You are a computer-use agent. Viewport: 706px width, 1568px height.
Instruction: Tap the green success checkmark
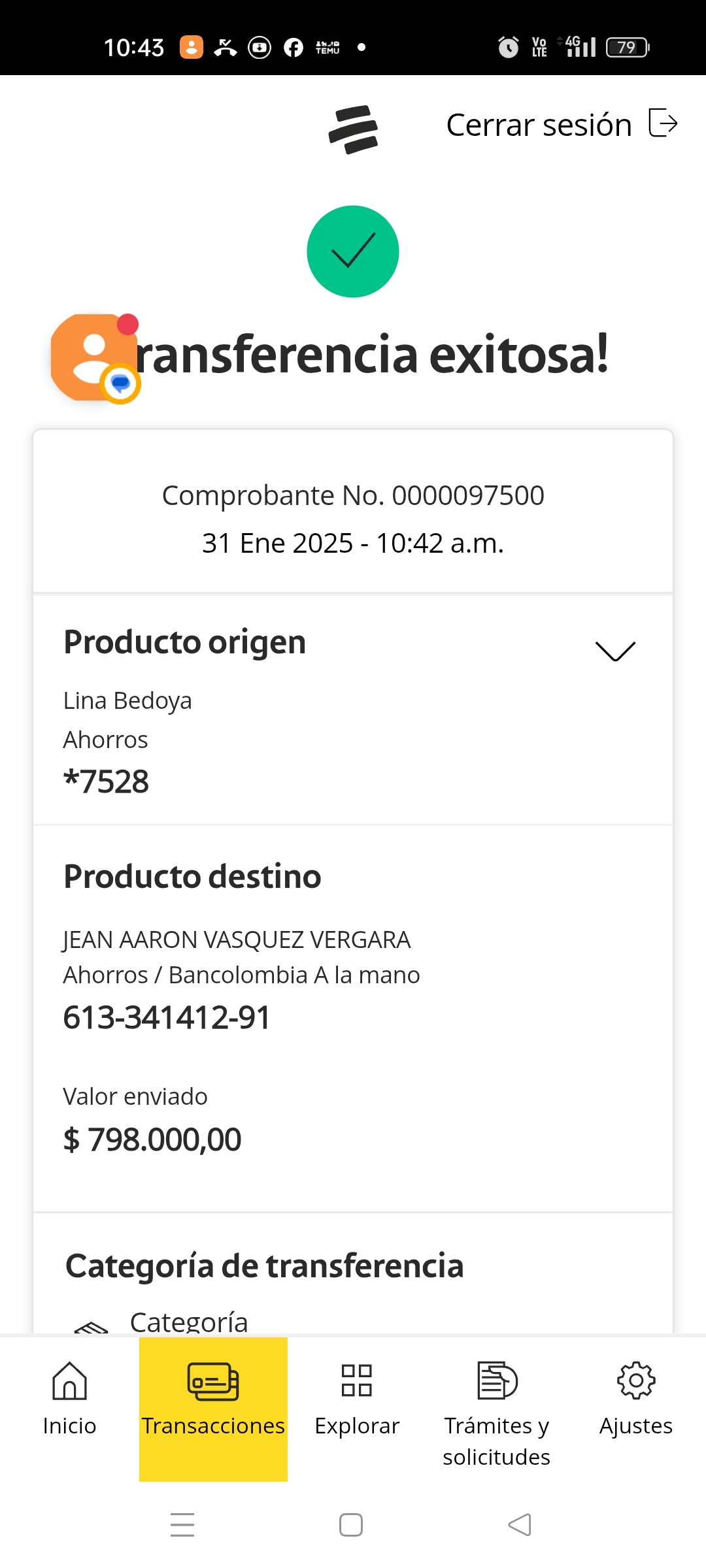tap(353, 252)
